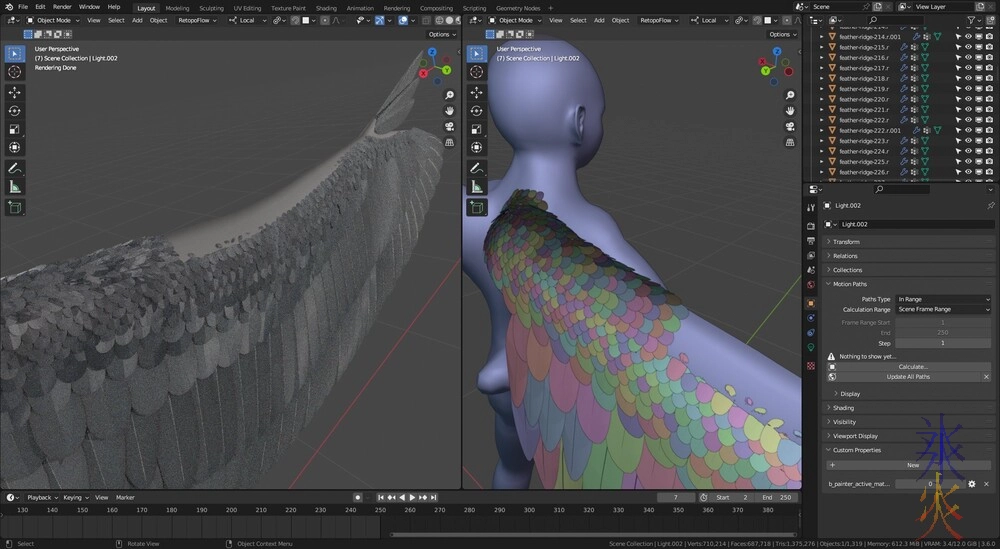Open the Paths Type dropdown
Image resolution: width=1000 pixels, height=549 pixels.
pos(942,299)
